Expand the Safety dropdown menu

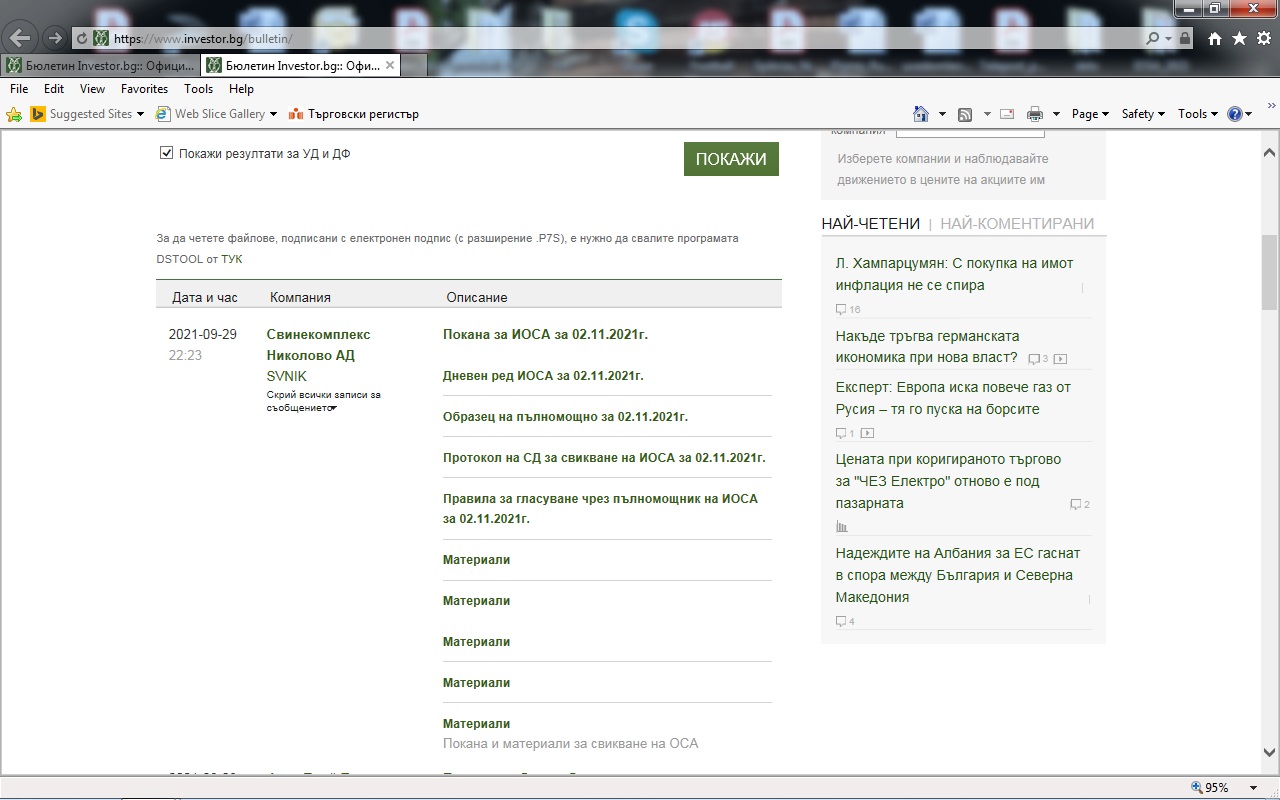click(x=1143, y=114)
